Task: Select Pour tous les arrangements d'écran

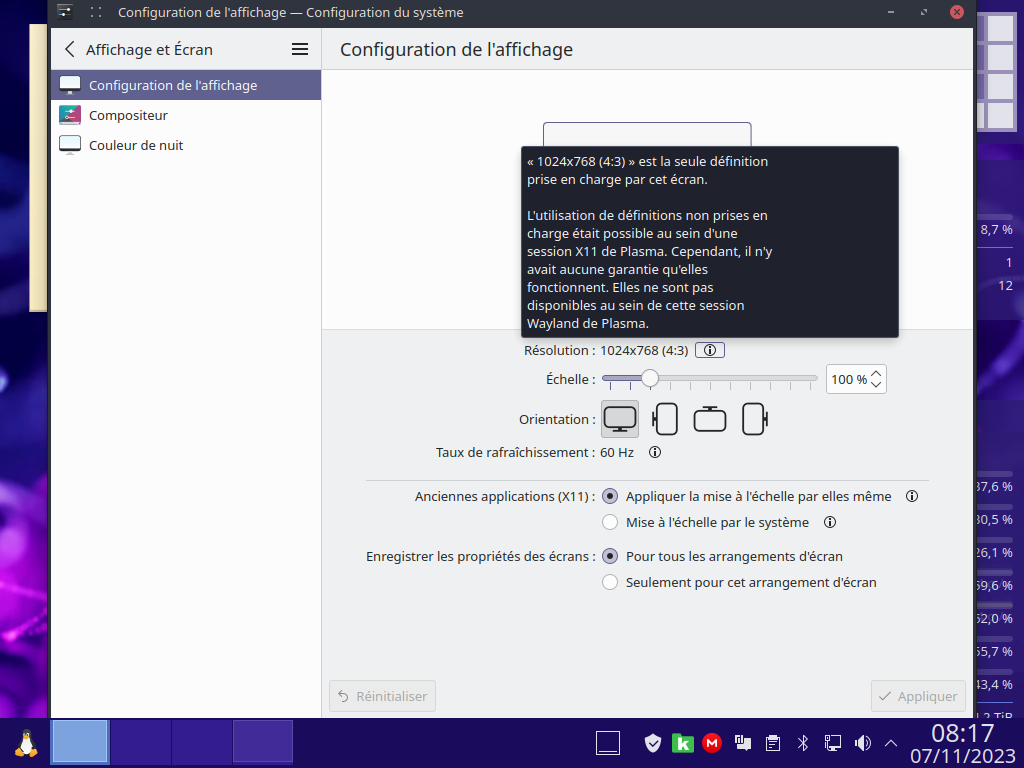Action: (x=722, y=556)
